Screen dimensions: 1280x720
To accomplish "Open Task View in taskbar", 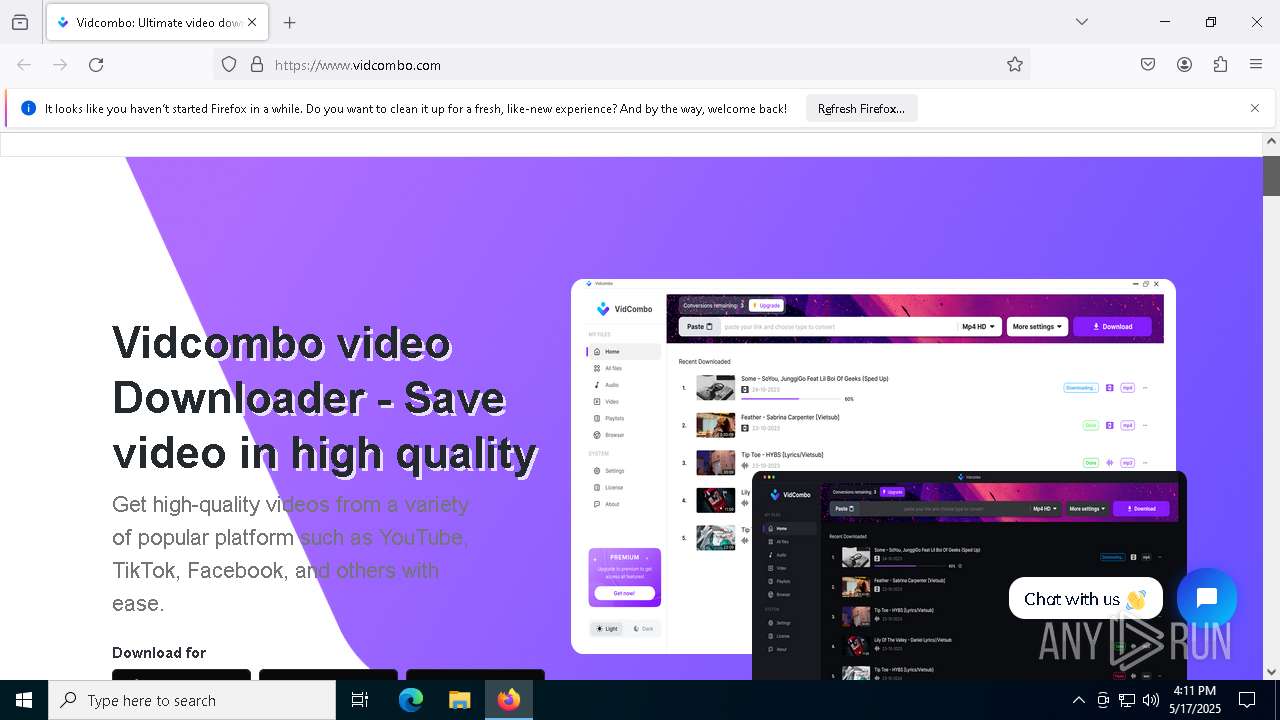I will [x=360, y=700].
